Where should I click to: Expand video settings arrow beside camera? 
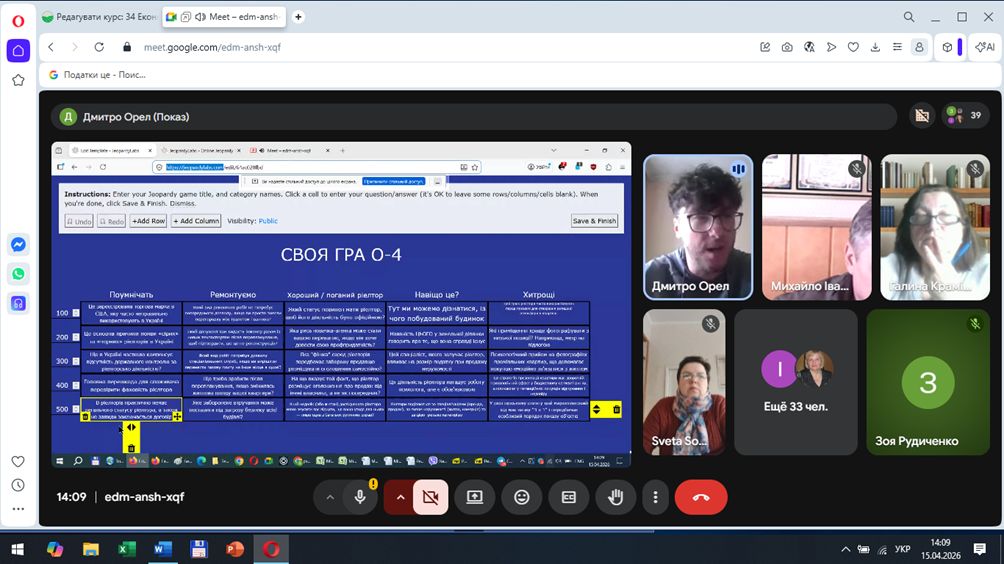(x=400, y=497)
